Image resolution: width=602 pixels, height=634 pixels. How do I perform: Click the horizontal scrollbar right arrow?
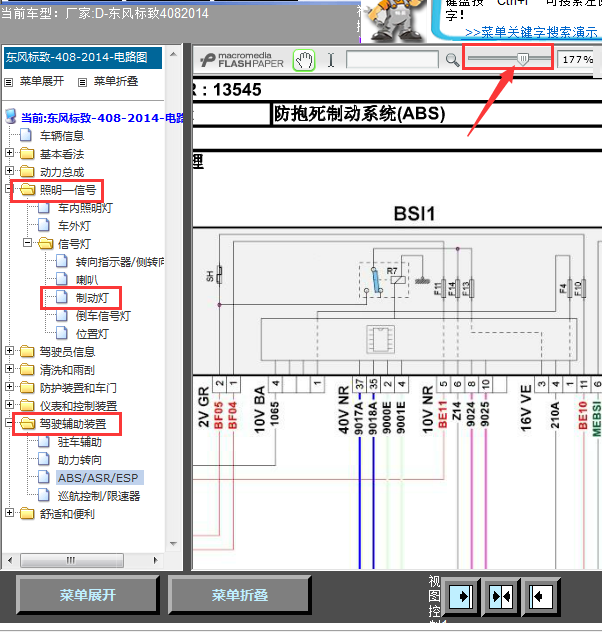155,560
